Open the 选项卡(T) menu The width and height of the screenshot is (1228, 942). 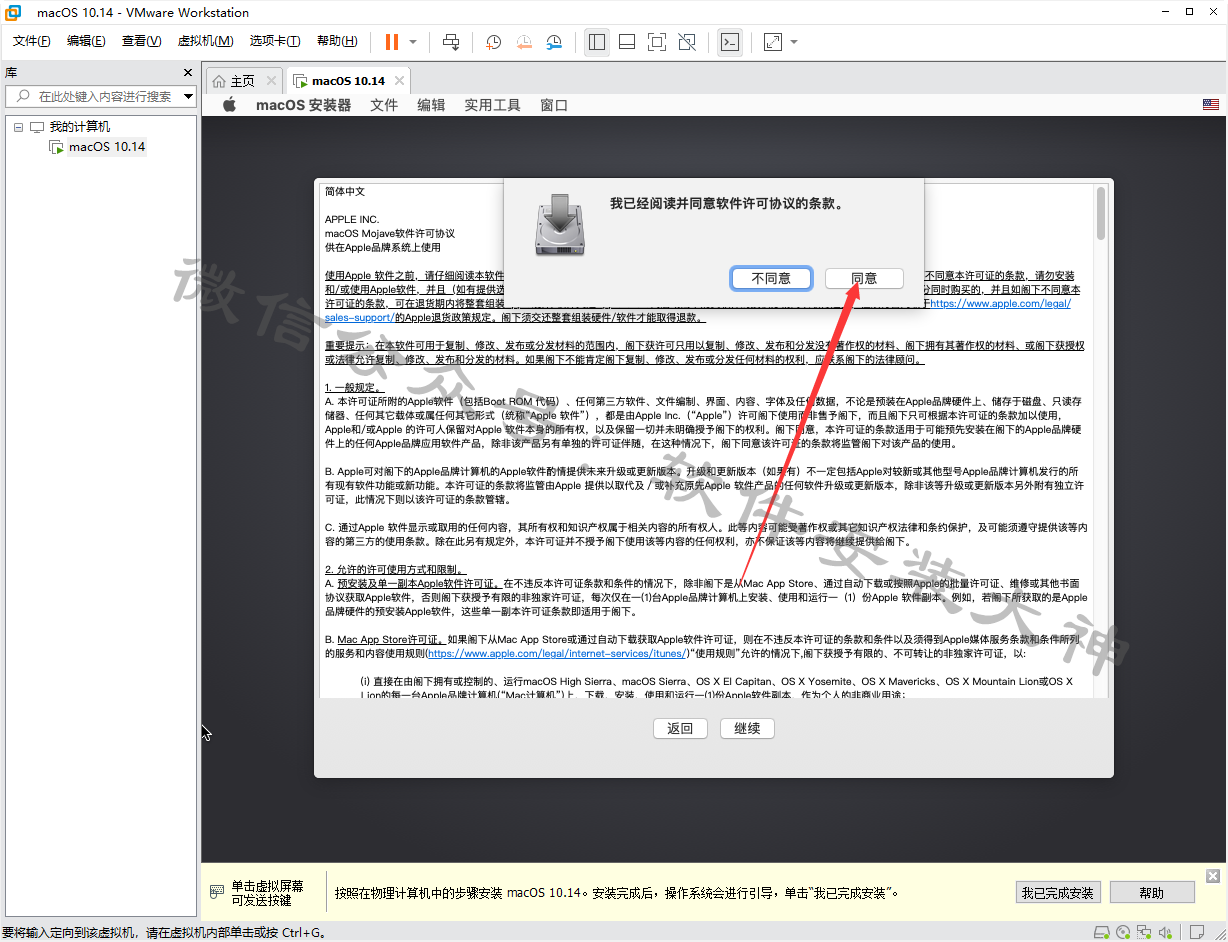(x=275, y=41)
